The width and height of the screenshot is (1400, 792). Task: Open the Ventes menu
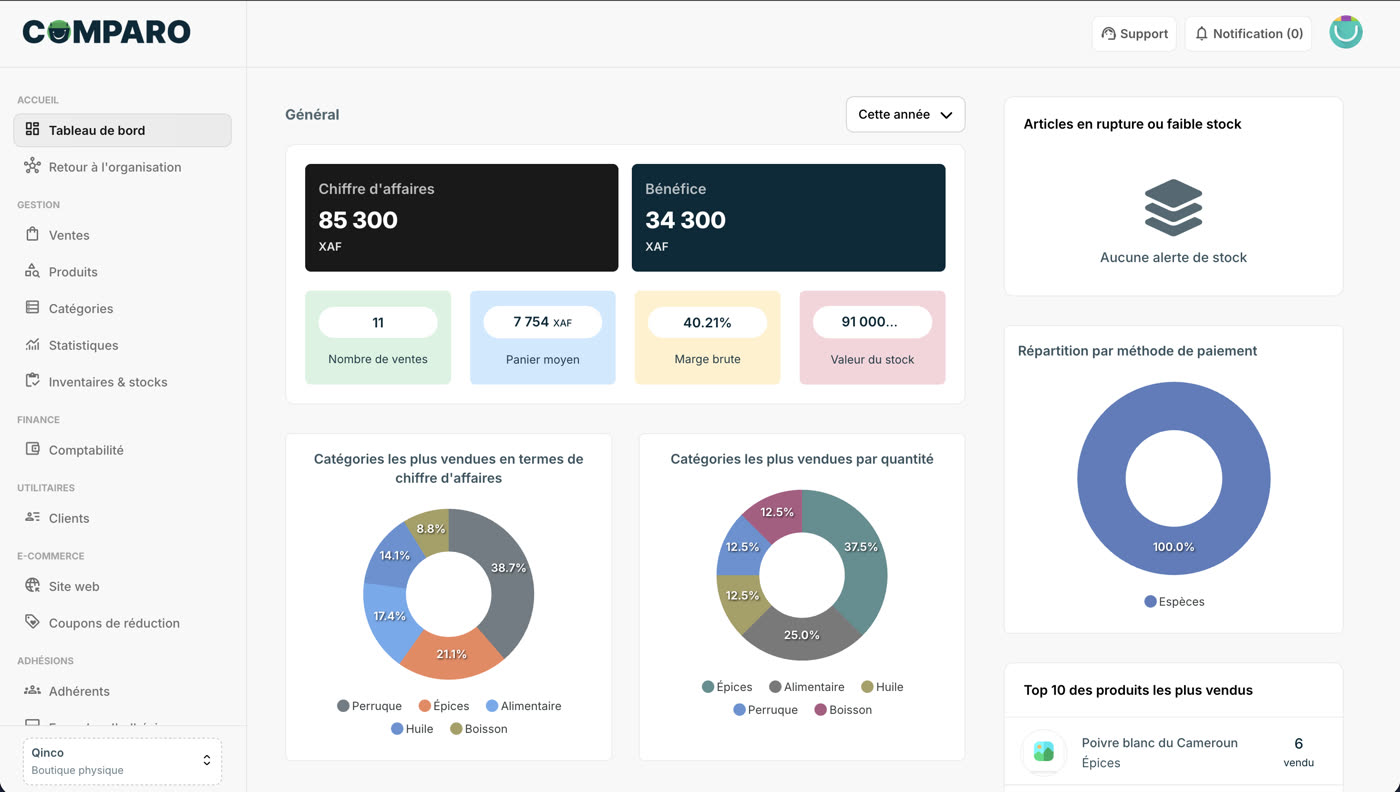[69, 235]
